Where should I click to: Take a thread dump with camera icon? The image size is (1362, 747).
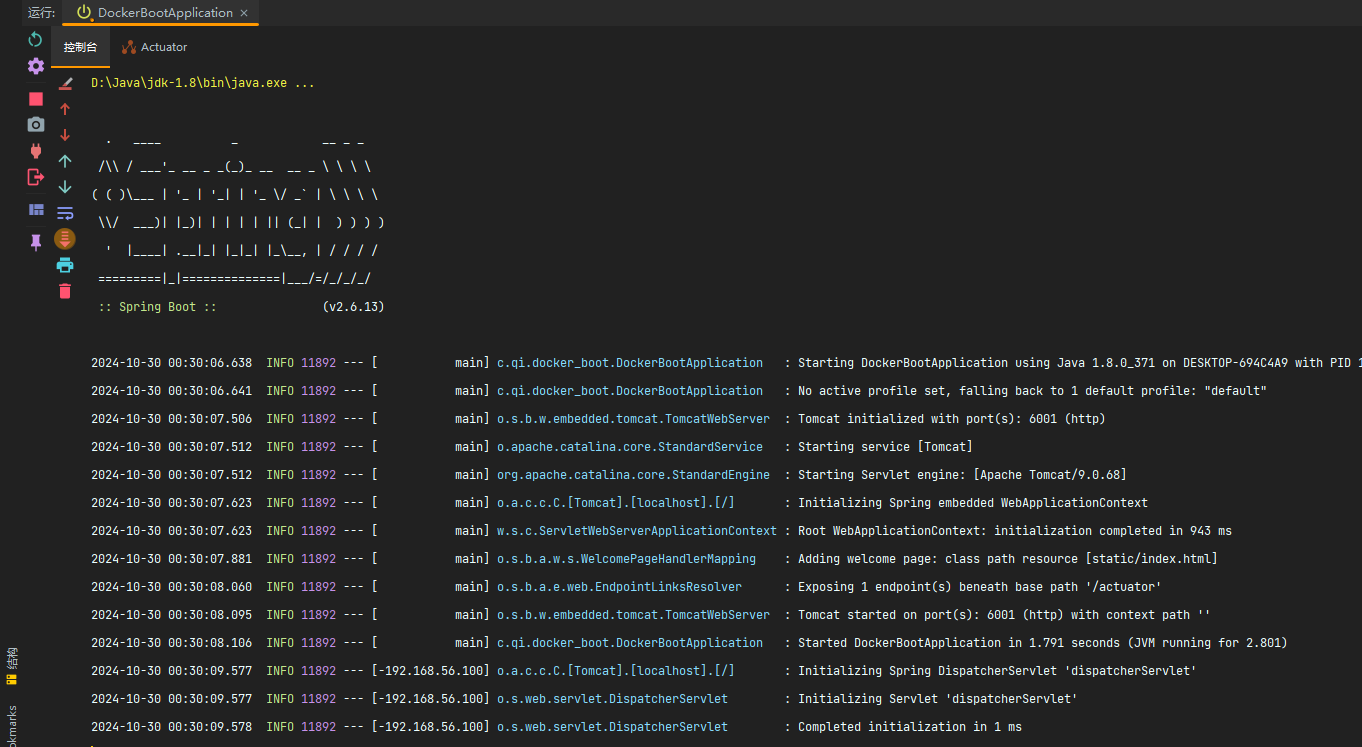(36, 125)
